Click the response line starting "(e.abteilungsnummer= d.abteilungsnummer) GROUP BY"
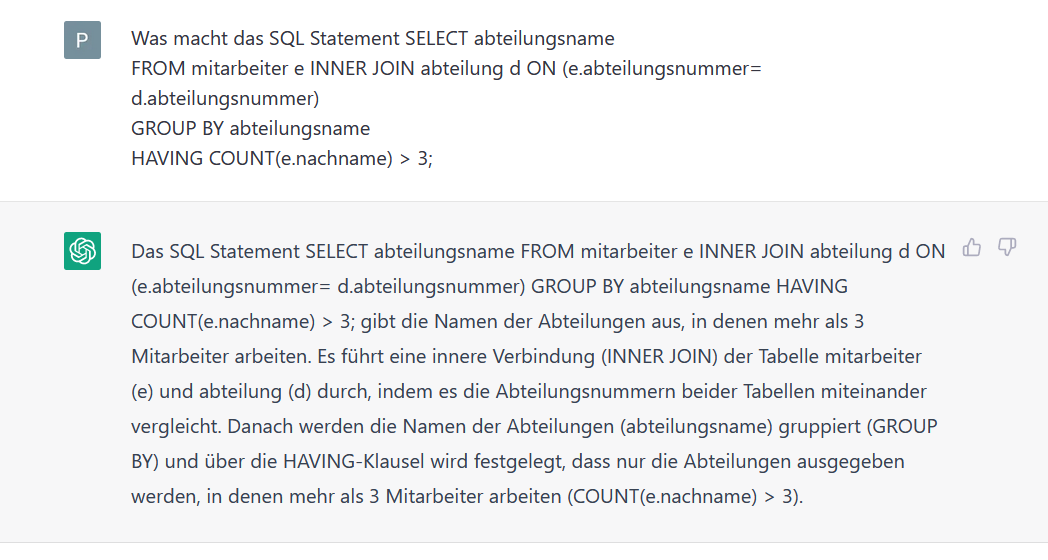 489,287
